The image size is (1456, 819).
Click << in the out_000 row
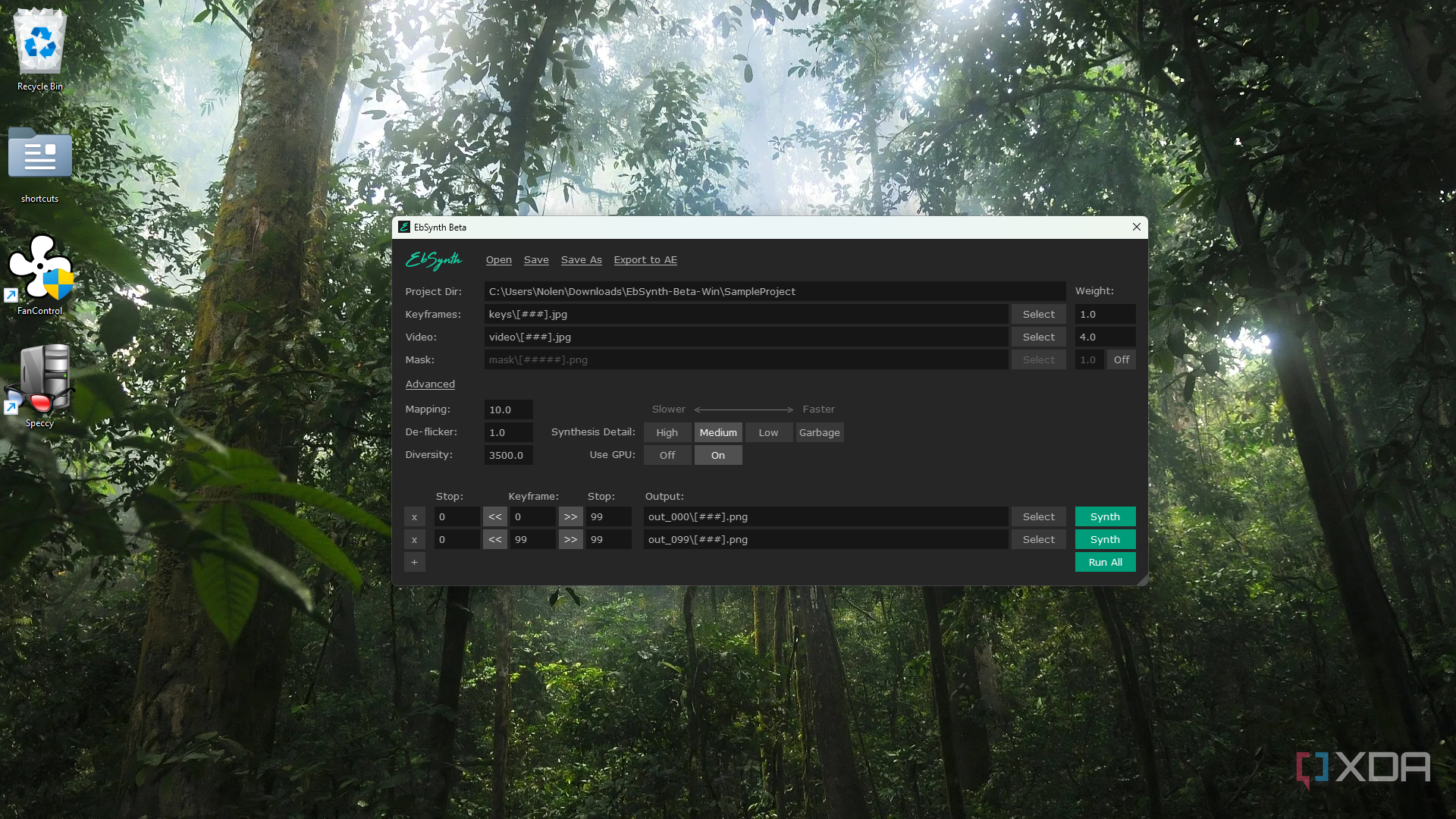pos(495,517)
